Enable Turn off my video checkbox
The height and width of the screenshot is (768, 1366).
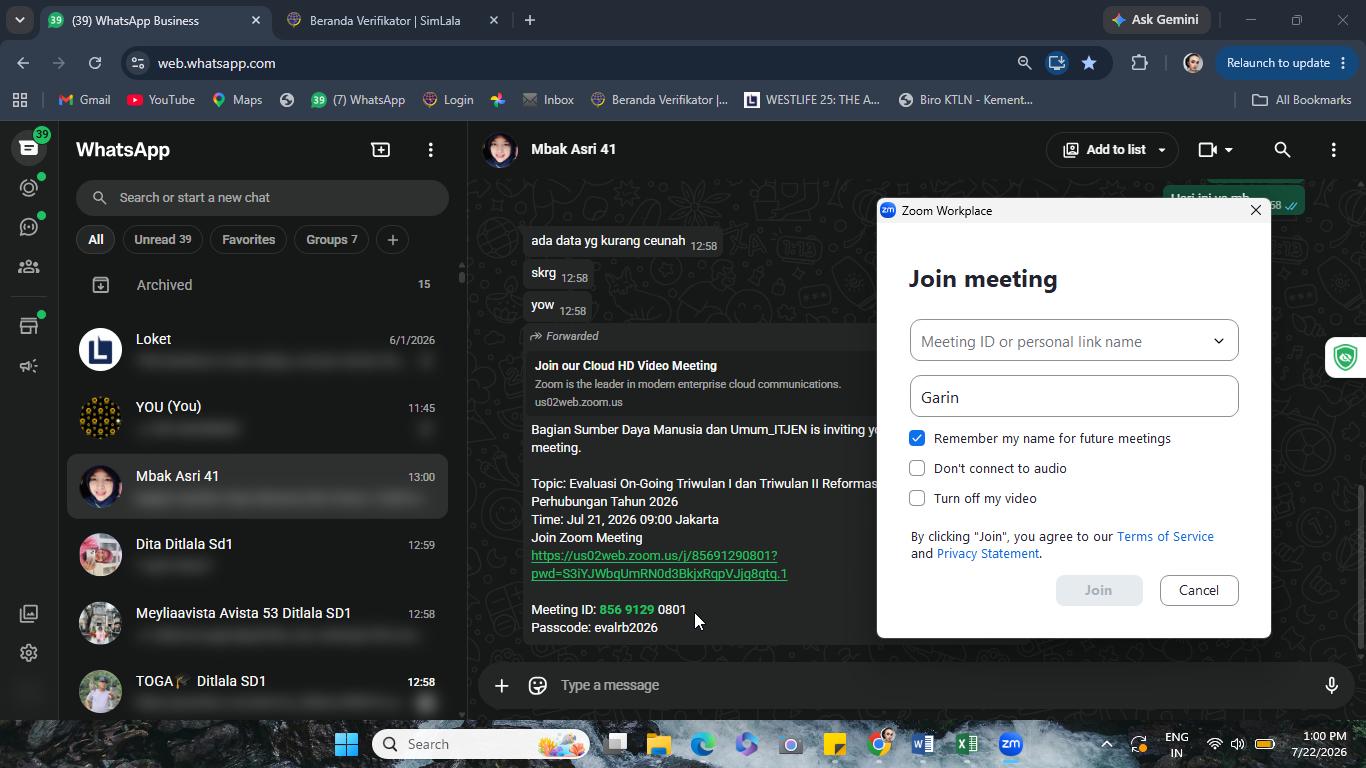[x=917, y=498]
